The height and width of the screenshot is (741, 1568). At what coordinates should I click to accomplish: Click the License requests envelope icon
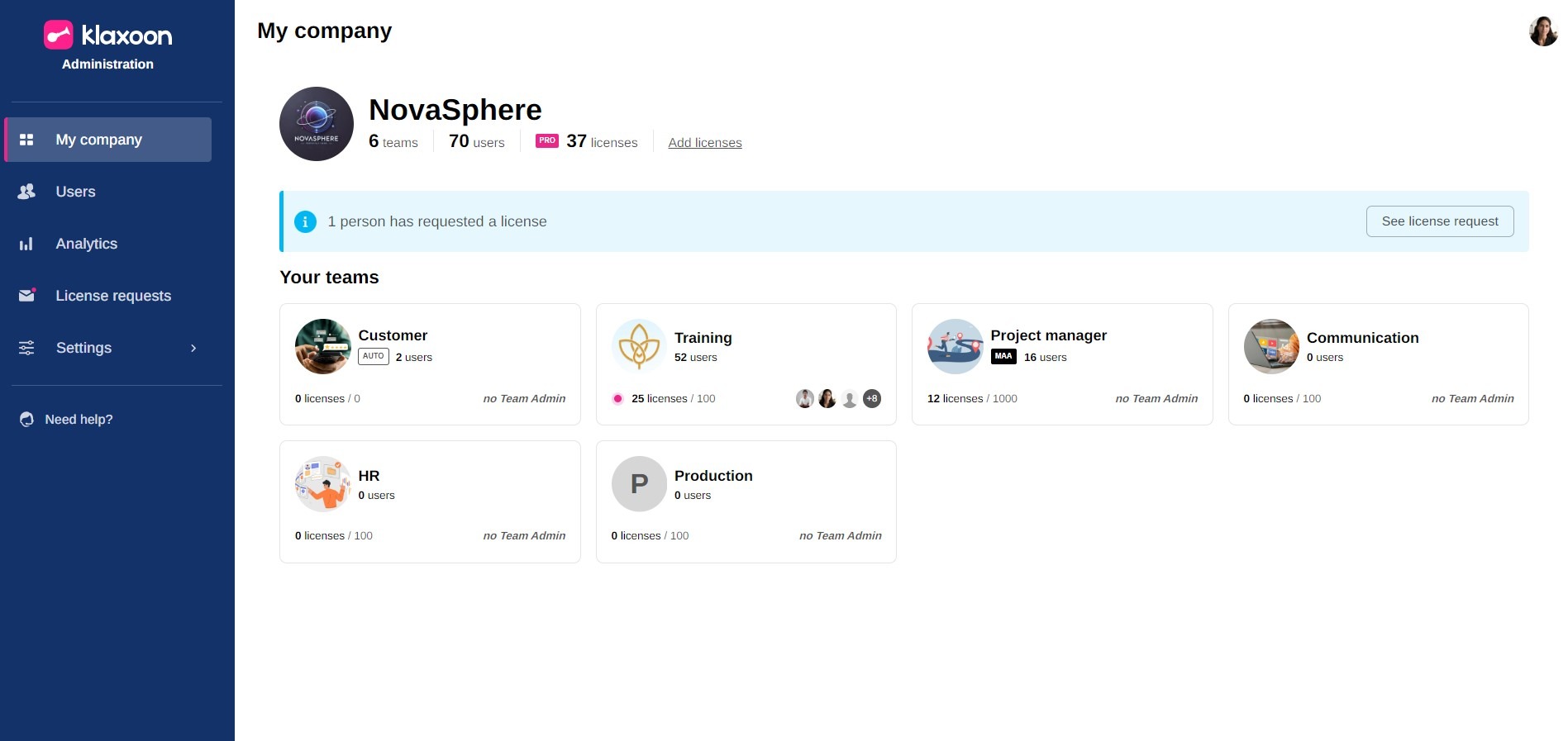coord(26,296)
